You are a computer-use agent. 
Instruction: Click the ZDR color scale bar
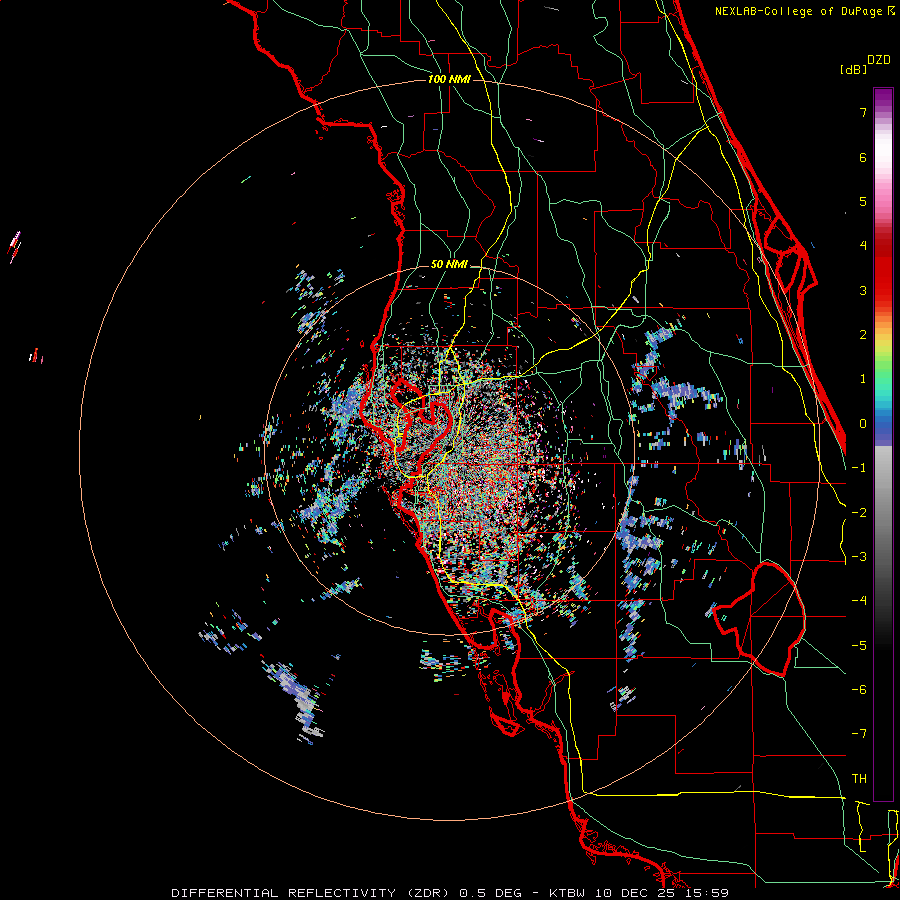[883, 444]
